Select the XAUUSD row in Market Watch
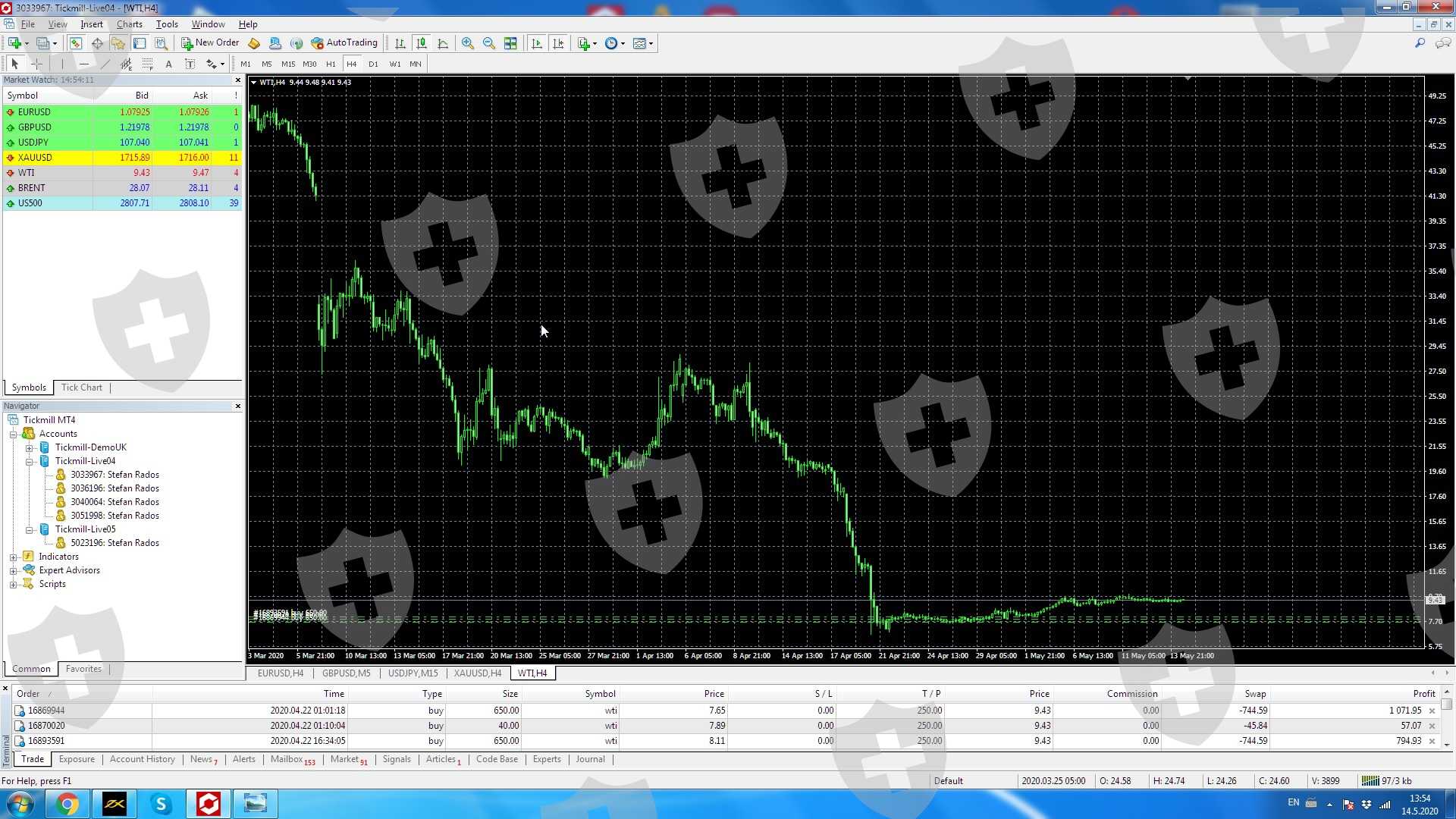The image size is (1456, 819). (x=36, y=158)
